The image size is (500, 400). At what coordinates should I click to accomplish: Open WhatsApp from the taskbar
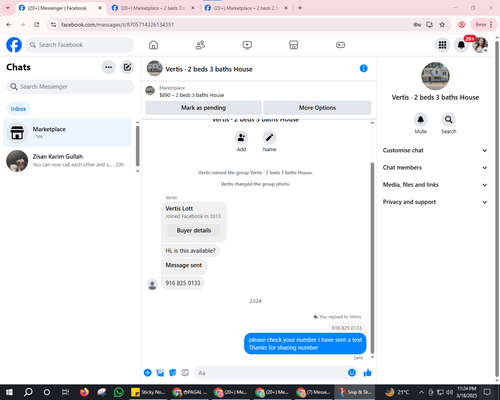point(118,392)
